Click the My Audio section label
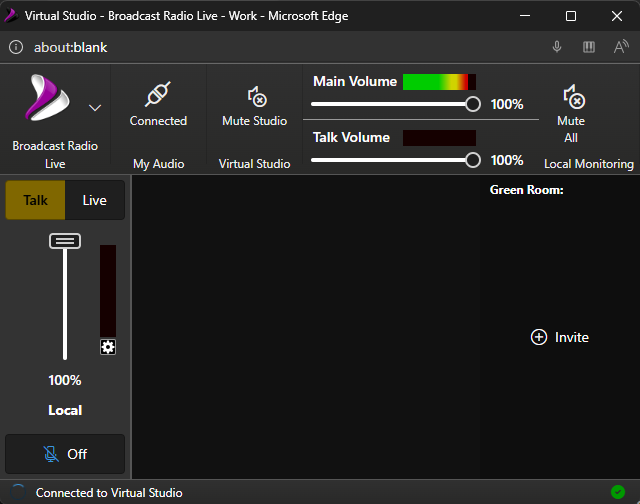Screen dimensions: 640x504 158,164
